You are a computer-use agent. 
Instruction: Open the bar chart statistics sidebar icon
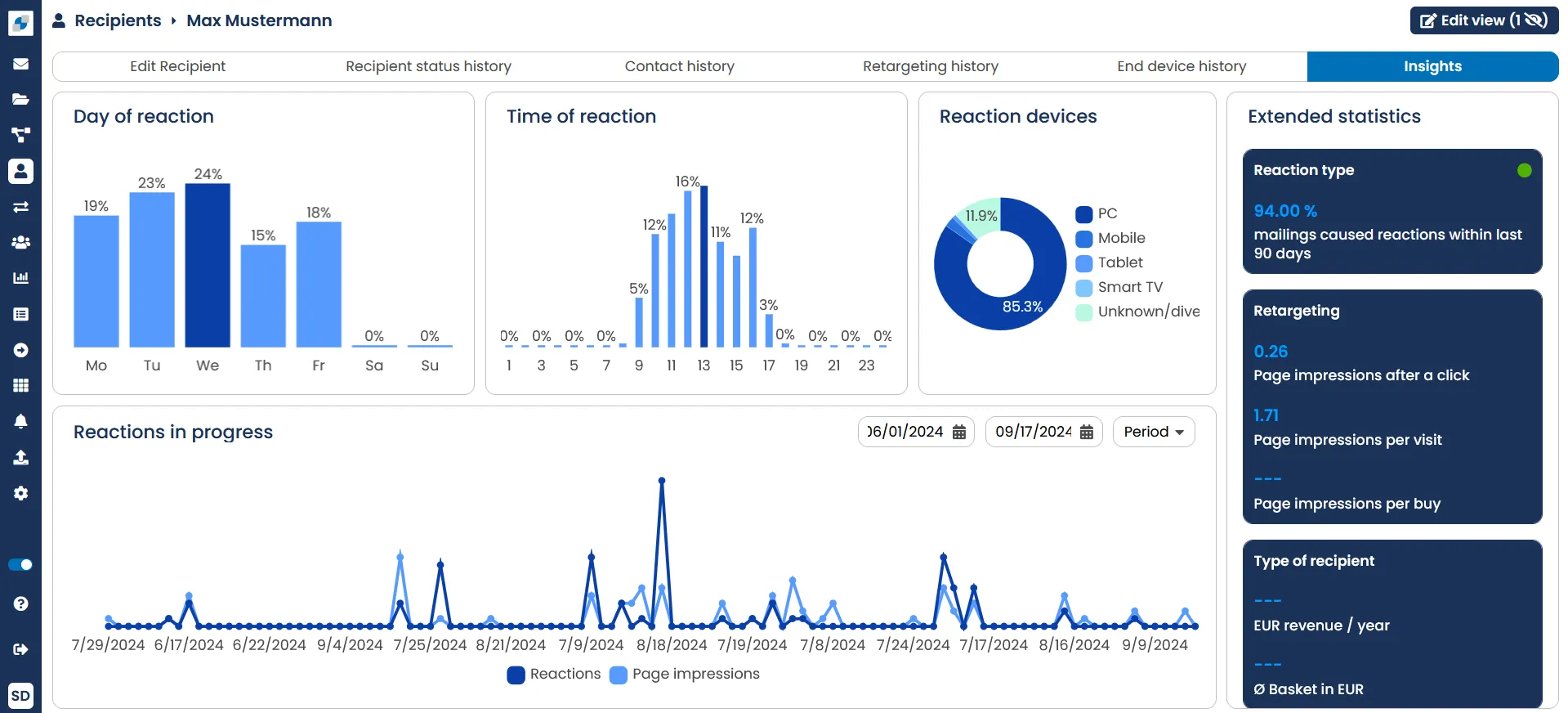point(20,278)
